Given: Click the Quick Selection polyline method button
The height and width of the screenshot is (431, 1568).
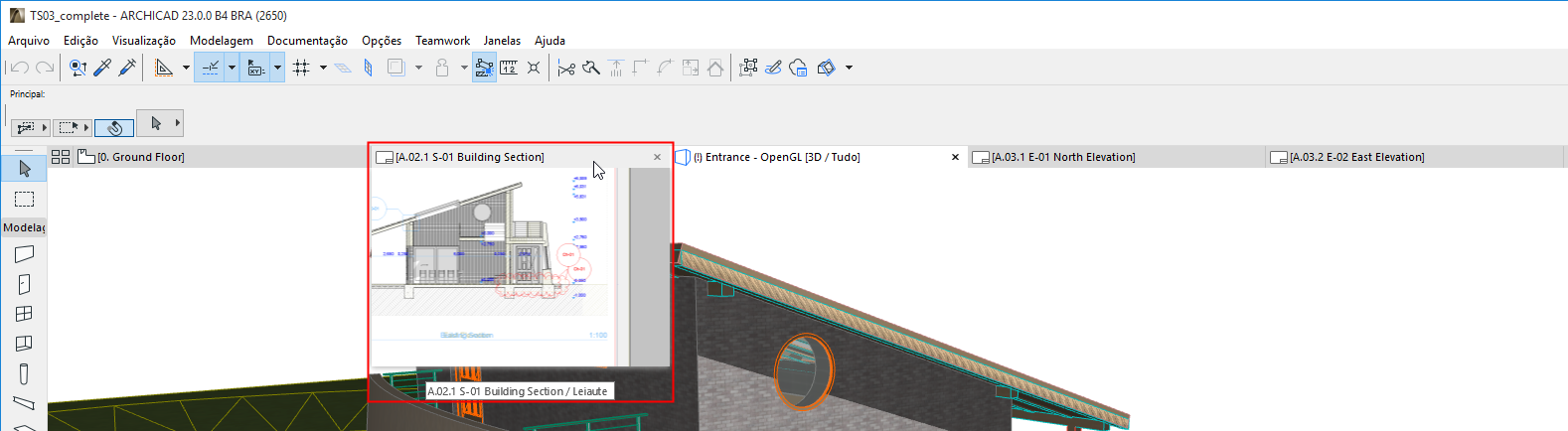Looking at the screenshot, I should click(x=26, y=127).
